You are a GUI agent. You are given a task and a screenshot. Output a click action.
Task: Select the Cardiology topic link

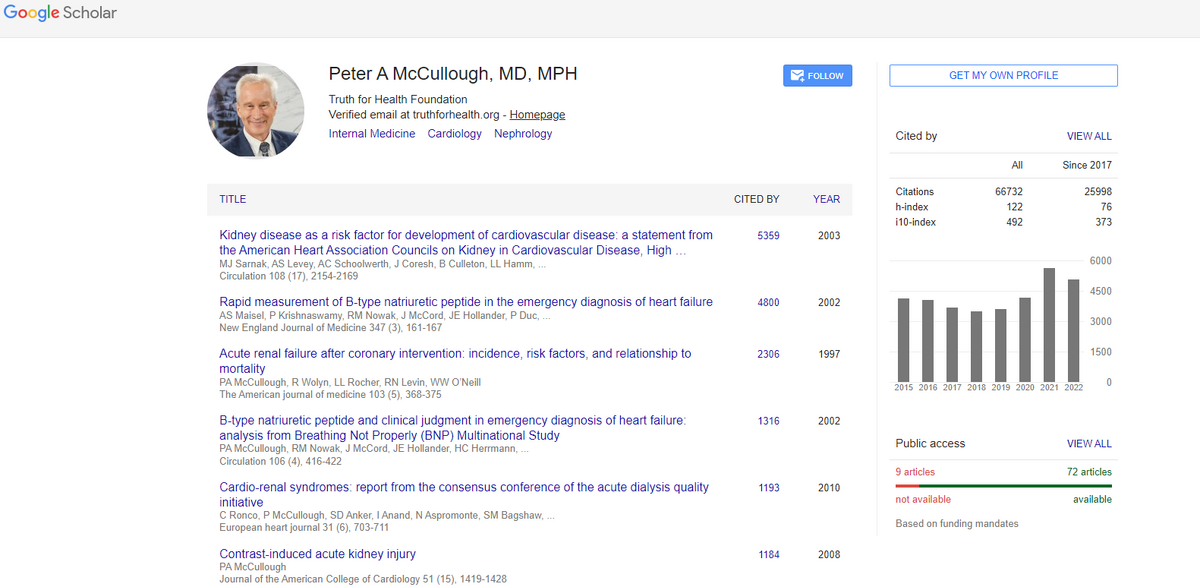click(454, 133)
